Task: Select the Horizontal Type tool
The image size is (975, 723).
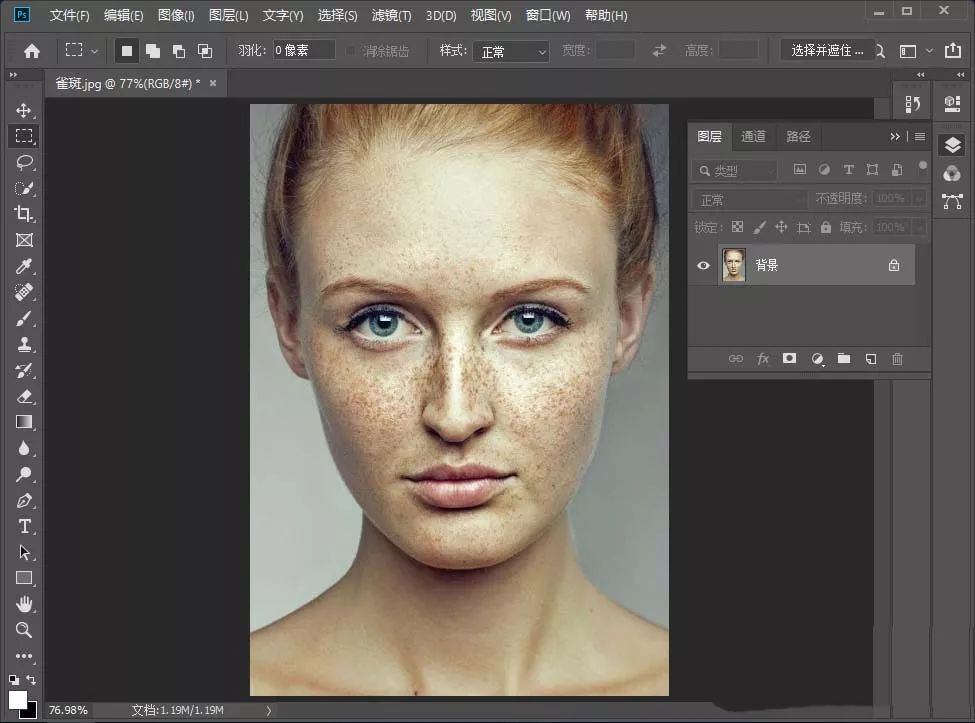Action: click(24, 526)
